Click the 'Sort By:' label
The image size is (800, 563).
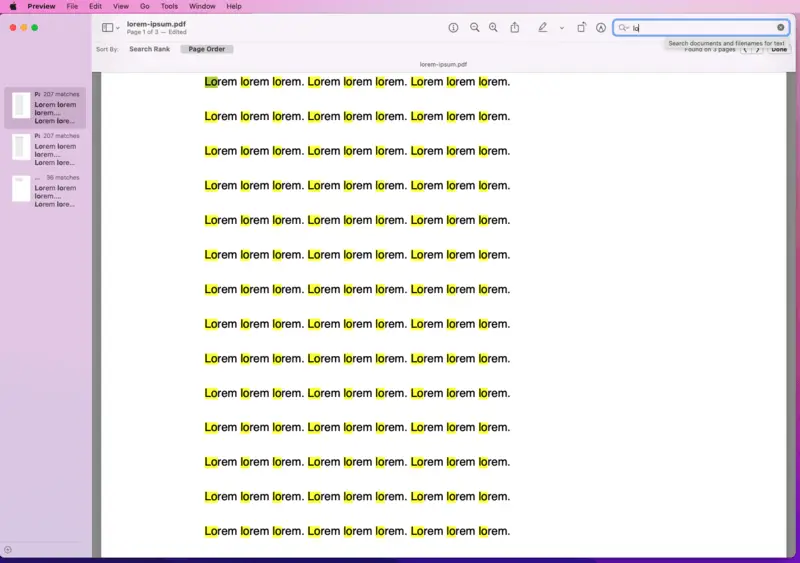coord(107,50)
